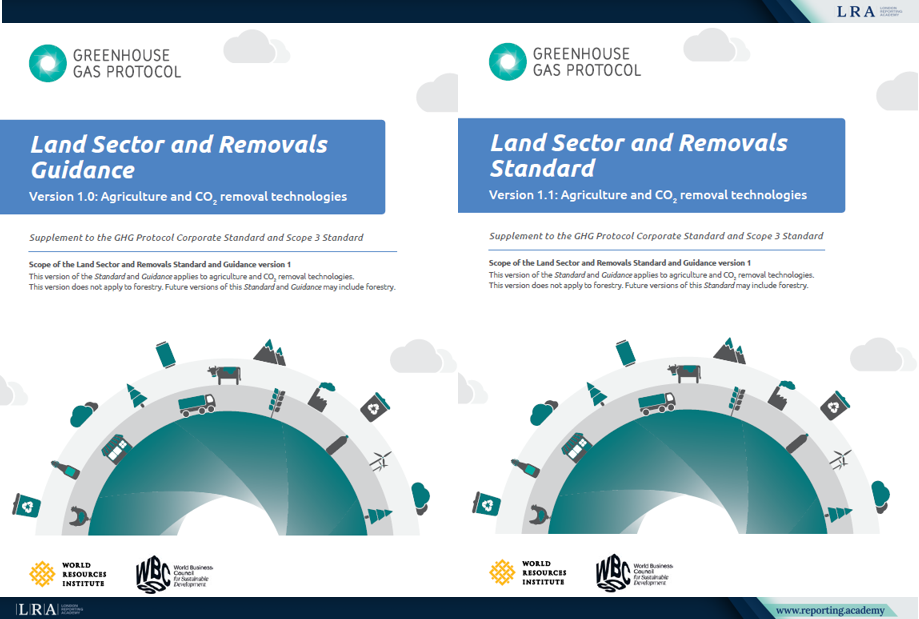
Task: Click the Greenhouse Gas Protocol logo on left cover
Action: [105, 63]
